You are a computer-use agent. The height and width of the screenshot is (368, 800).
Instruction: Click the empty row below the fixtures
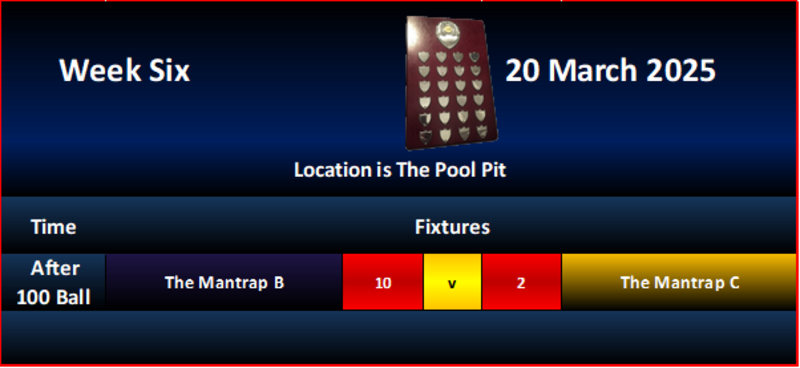(x=399, y=337)
